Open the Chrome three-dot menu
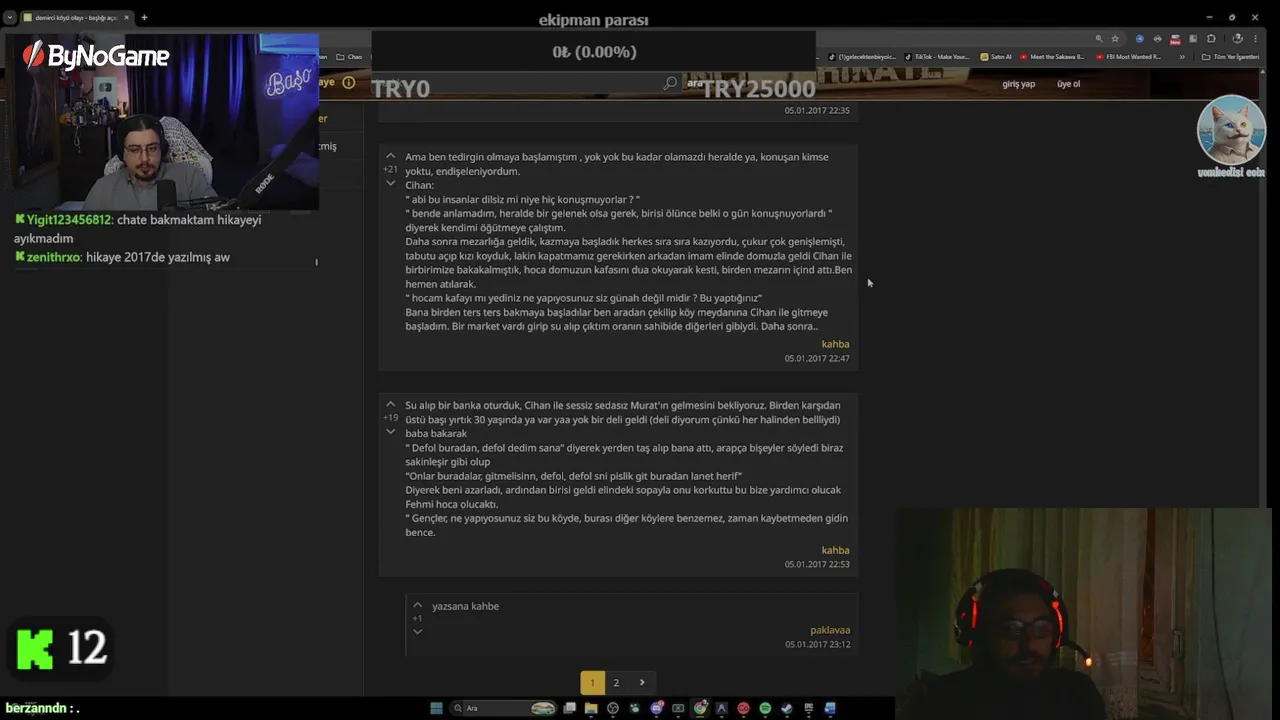The width and height of the screenshot is (1280, 720). [x=1255, y=39]
